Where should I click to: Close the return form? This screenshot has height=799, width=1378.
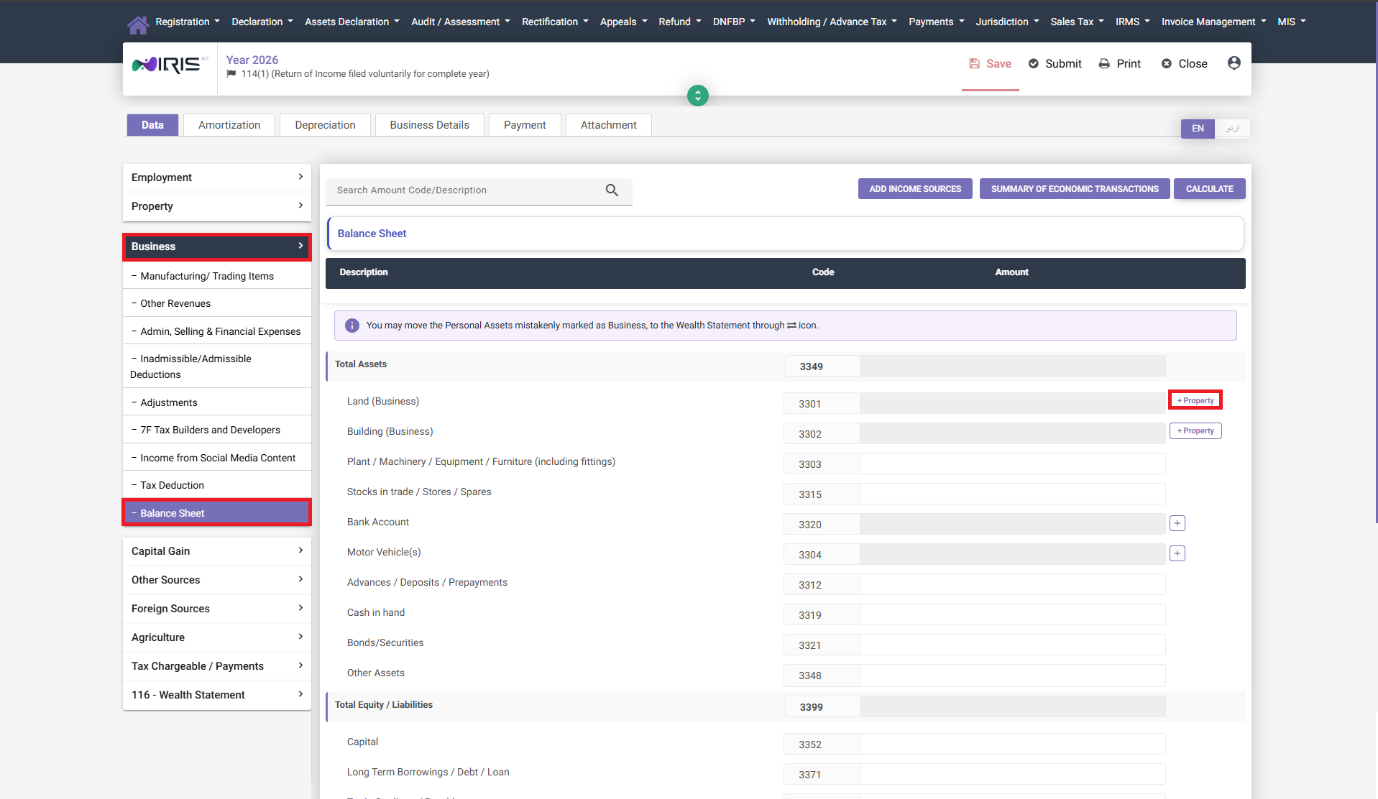pyautogui.click(x=1184, y=63)
